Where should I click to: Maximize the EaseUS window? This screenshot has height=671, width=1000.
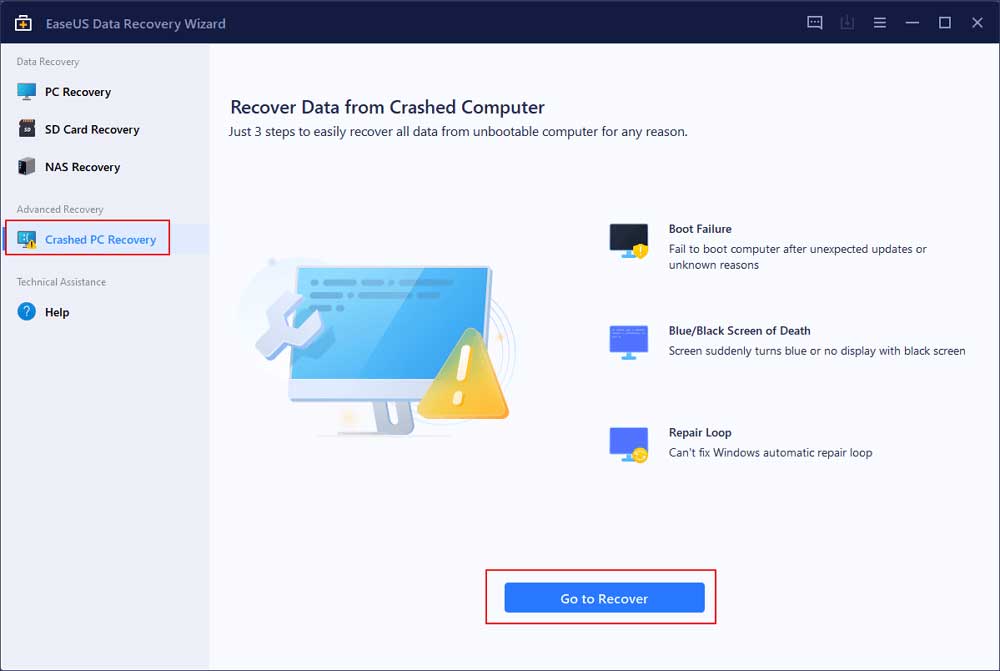click(x=945, y=23)
